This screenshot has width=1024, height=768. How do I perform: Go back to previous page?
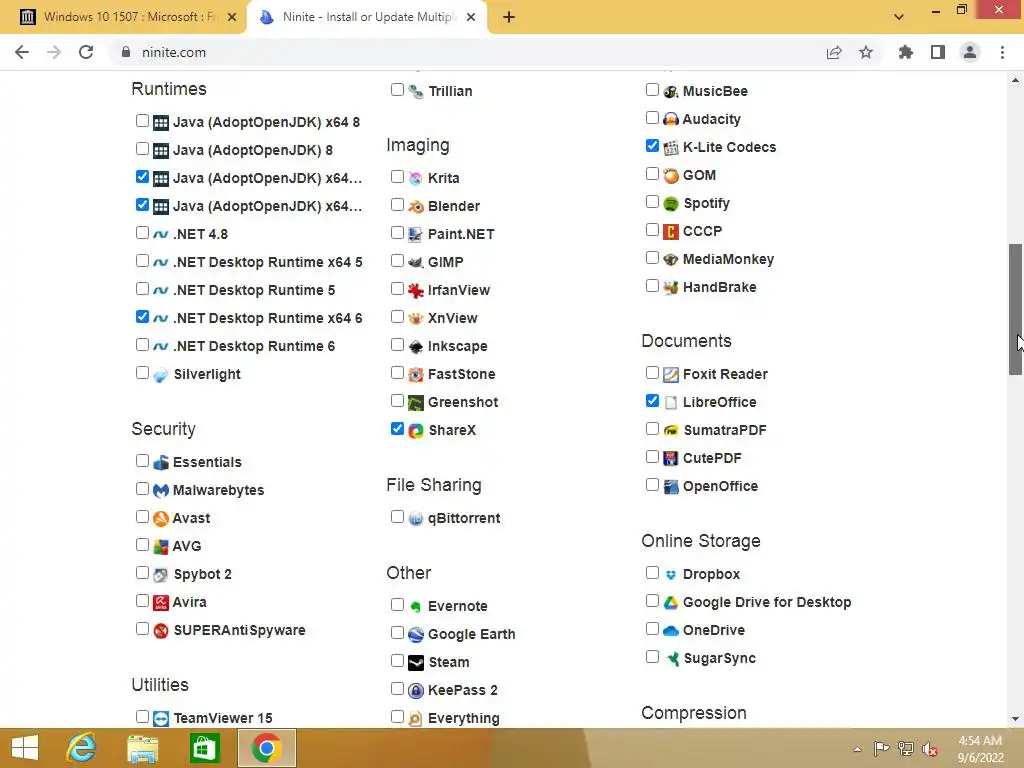point(22,52)
